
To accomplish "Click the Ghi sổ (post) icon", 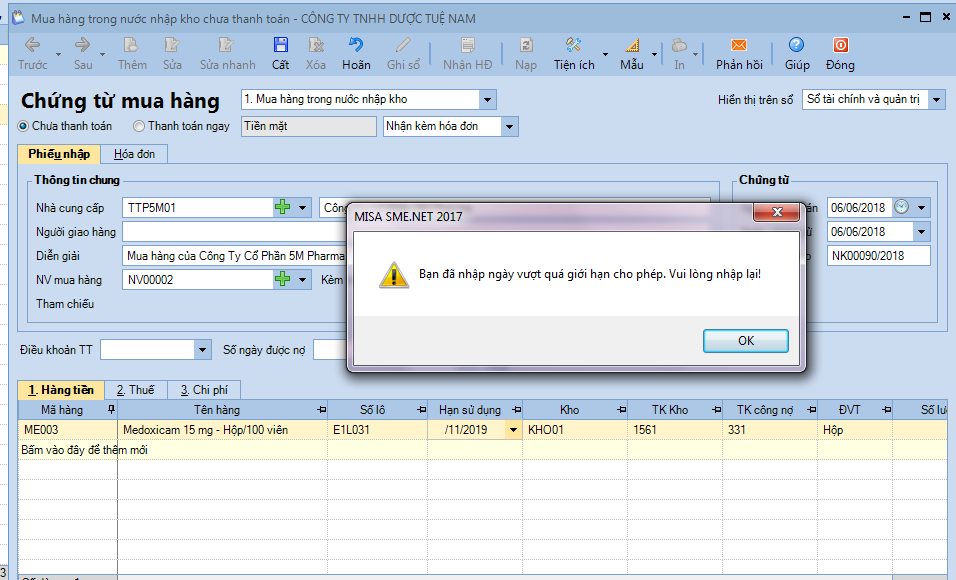I will pos(403,45).
